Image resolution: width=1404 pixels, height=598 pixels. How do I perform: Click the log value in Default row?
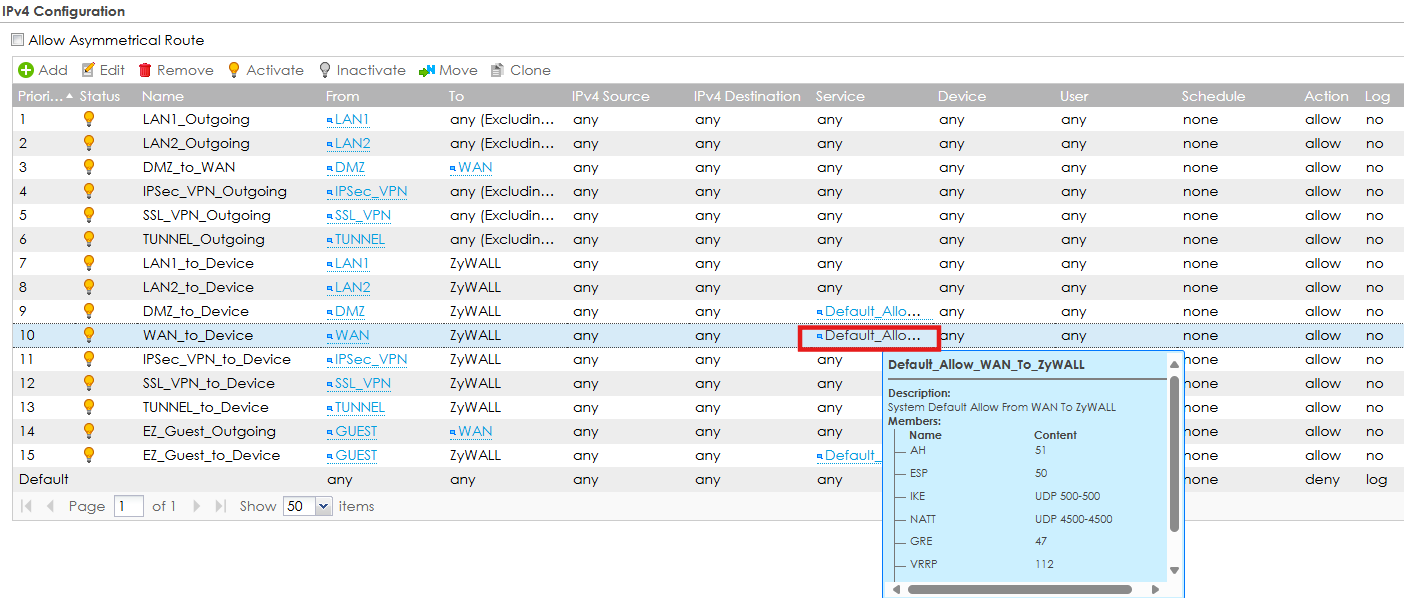pyautogui.click(x=1376, y=479)
